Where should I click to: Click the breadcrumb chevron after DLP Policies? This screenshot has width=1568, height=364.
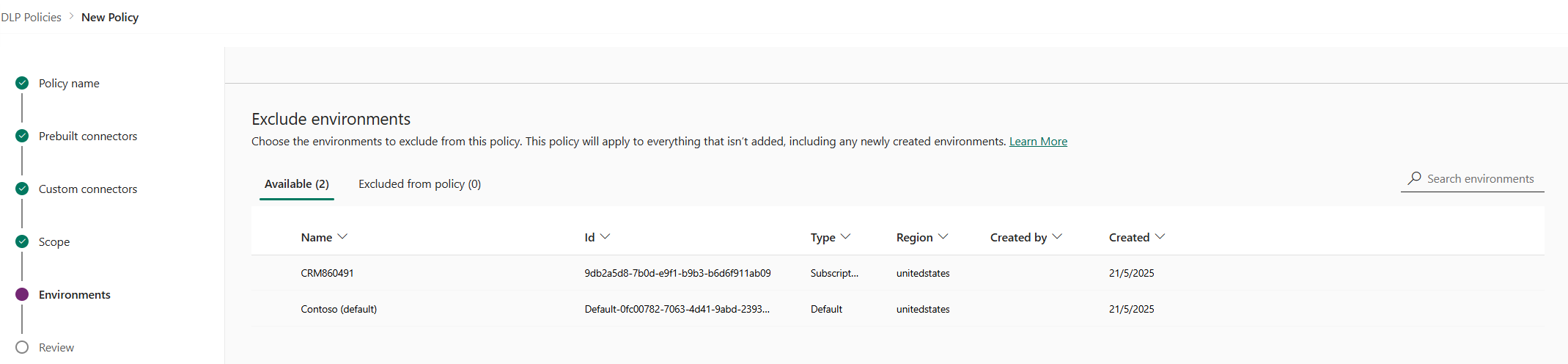tap(72, 16)
